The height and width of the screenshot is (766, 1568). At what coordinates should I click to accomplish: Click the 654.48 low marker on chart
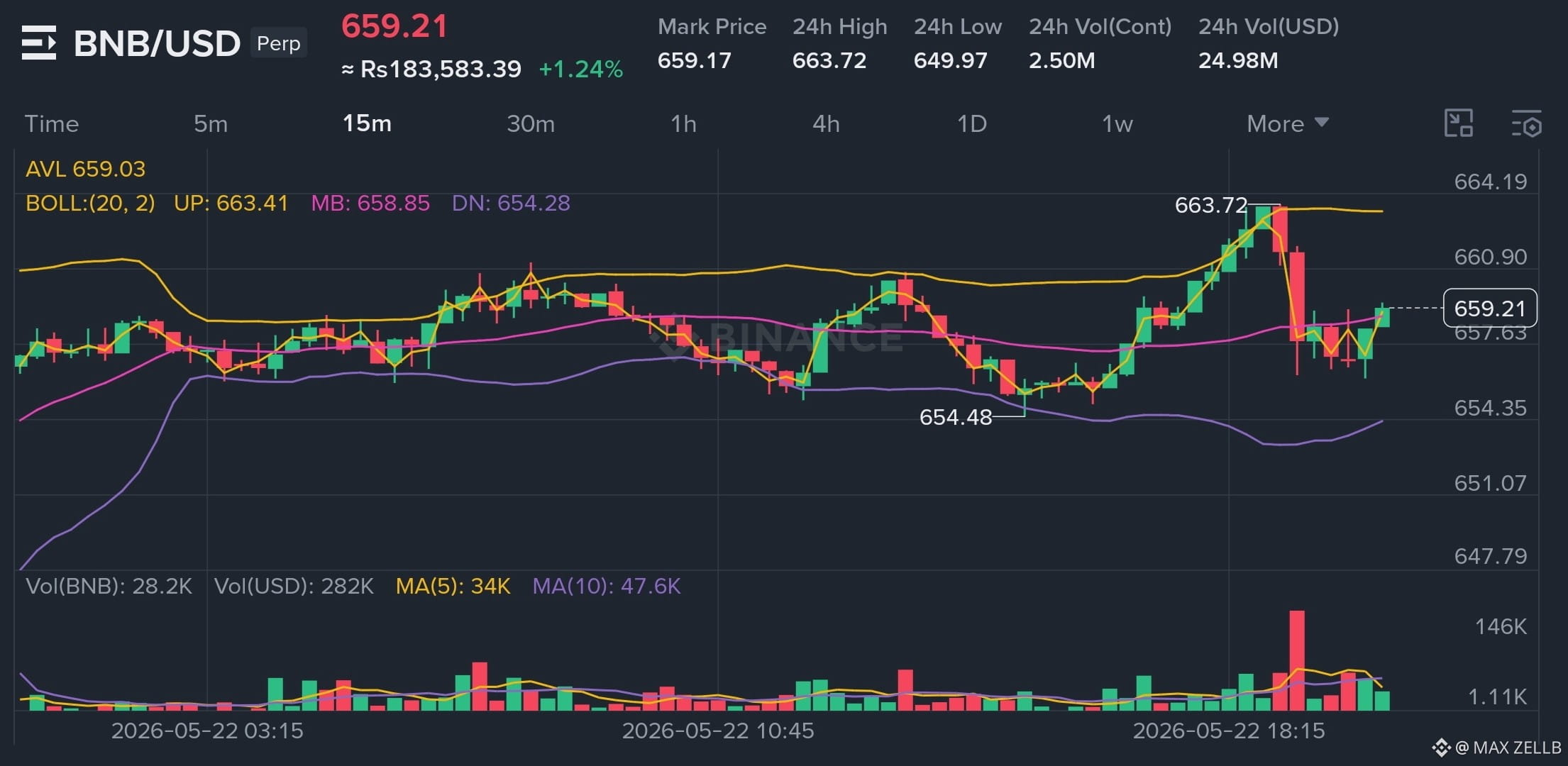pyautogui.click(x=956, y=417)
